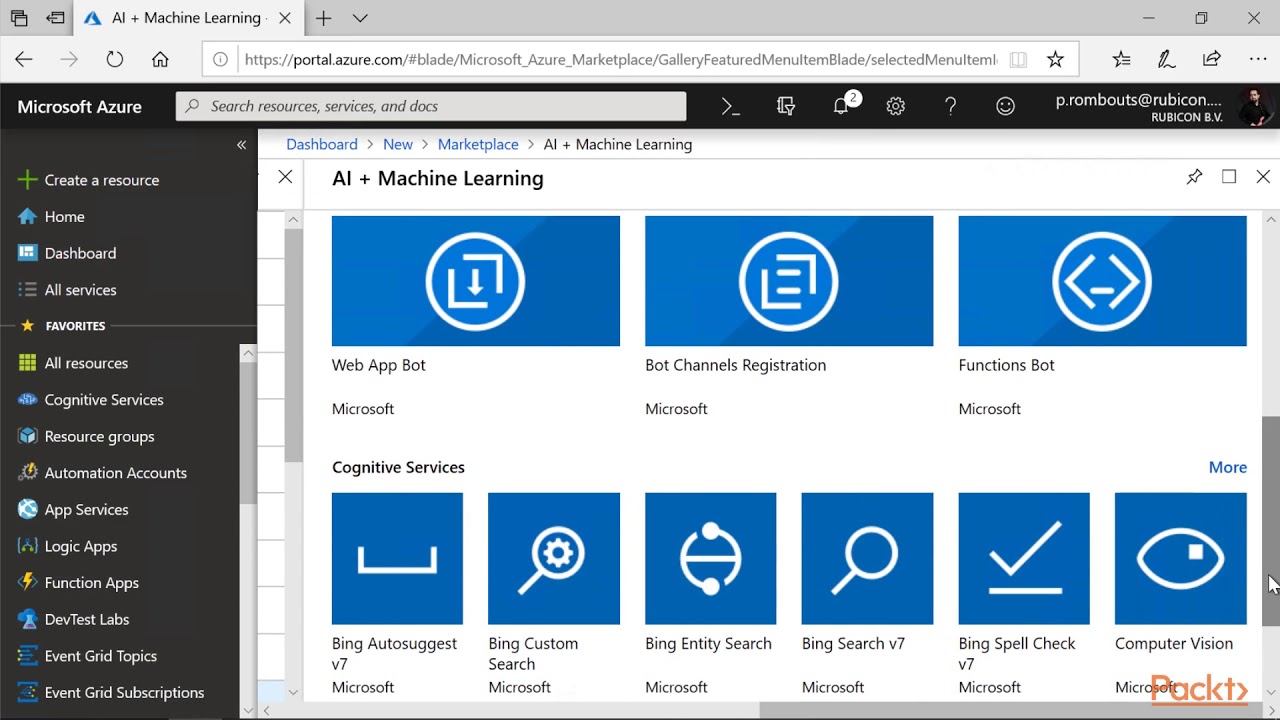Open the Help question mark icon
Image resolution: width=1280 pixels, height=720 pixels.
(950, 106)
